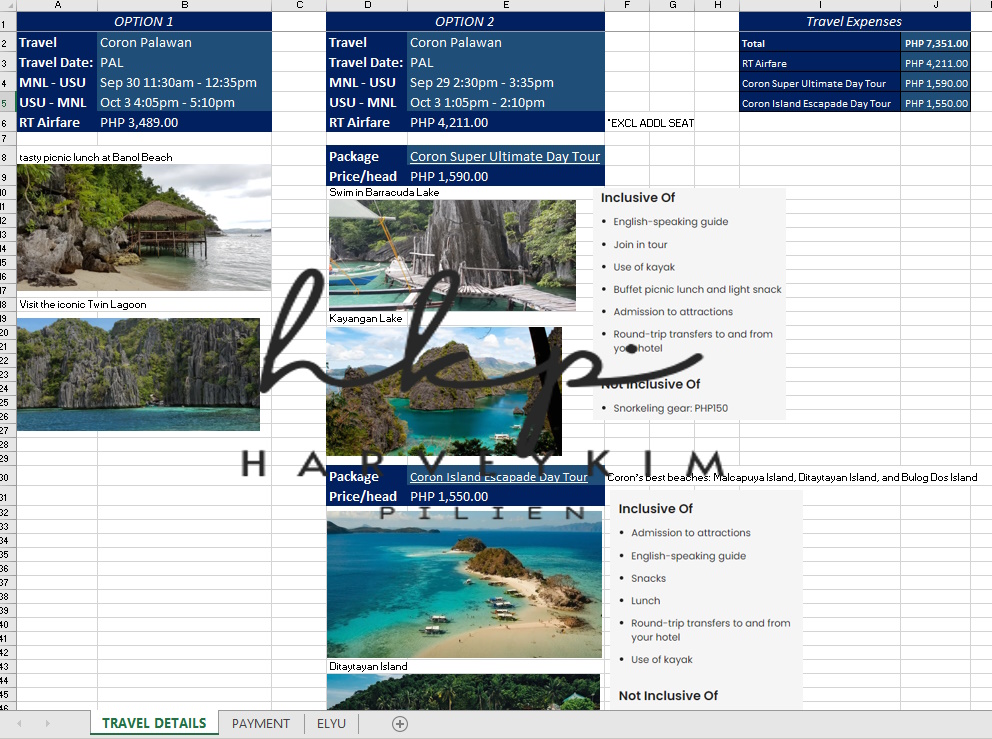The height and width of the screenshot is (739, 992).
Task: Select the OPTION 2 header cell
Action: click(465, 22)
